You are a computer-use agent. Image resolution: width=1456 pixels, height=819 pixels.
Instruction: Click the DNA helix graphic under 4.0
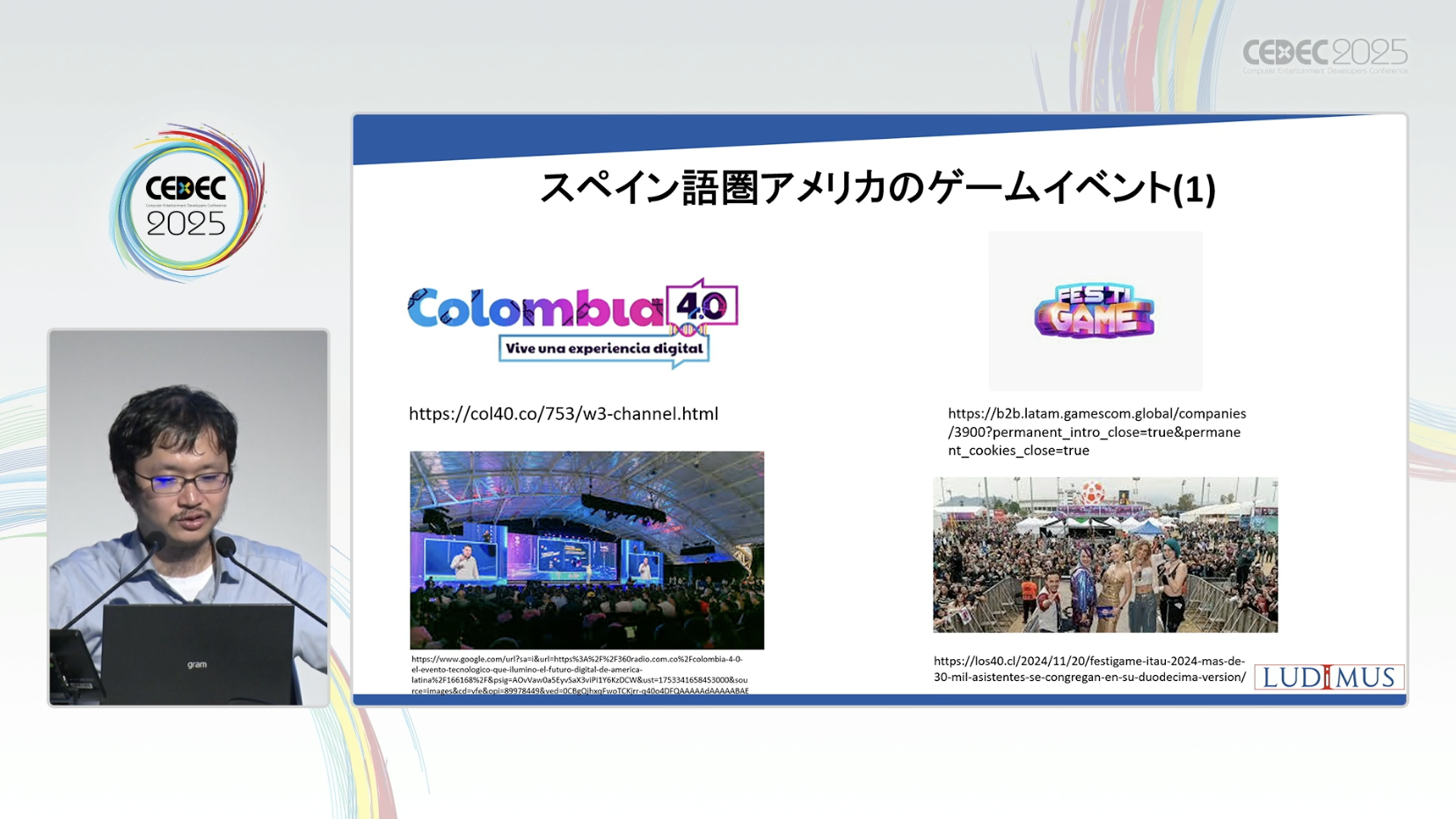click(688, 330)
